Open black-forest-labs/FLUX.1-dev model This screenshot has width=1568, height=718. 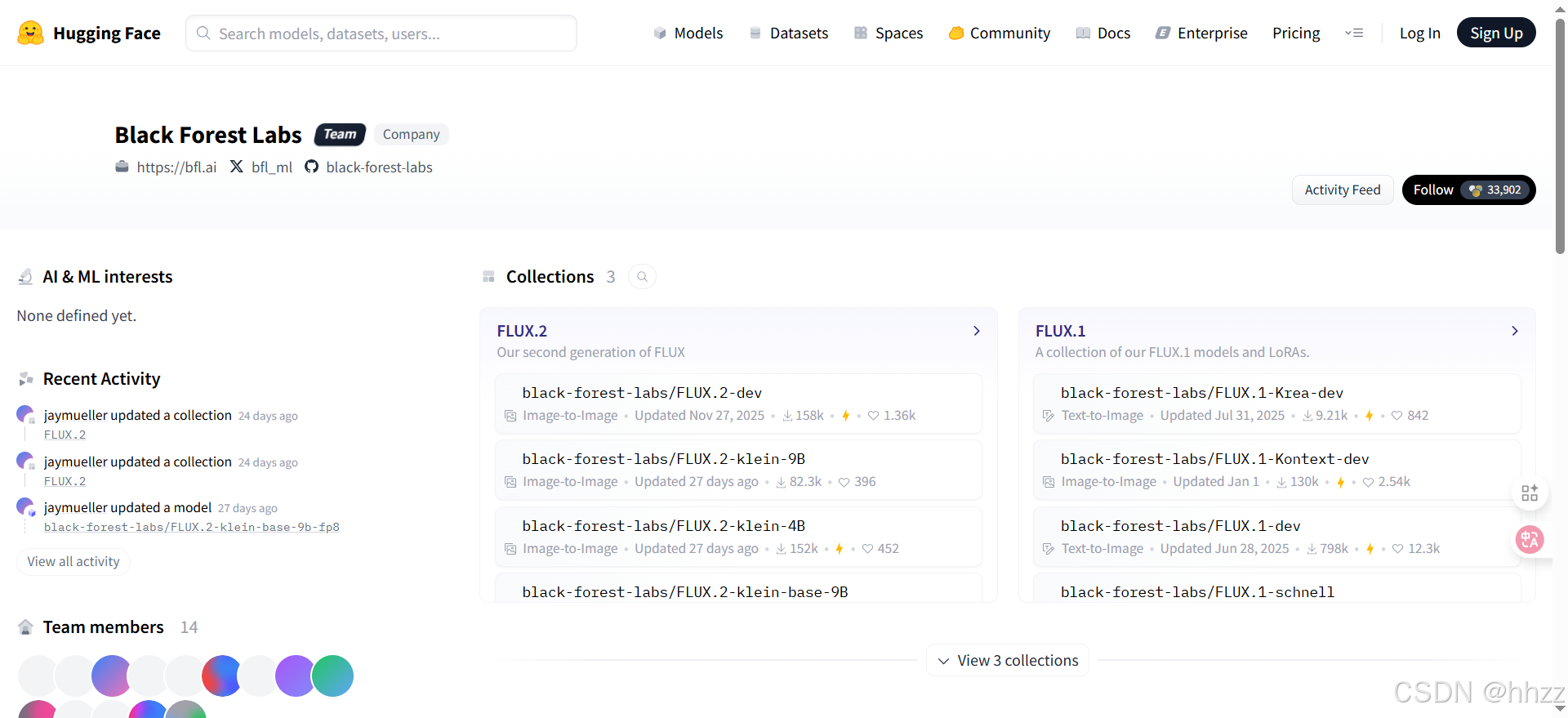coord(1181,526)
